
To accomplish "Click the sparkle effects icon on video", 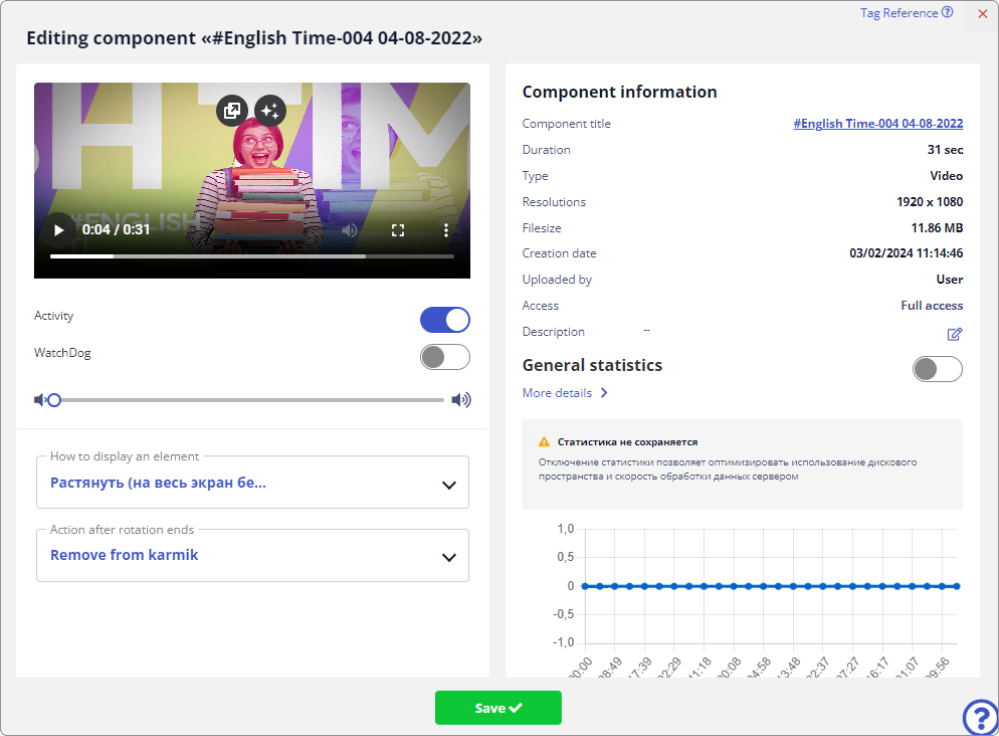I will point(269,110).
